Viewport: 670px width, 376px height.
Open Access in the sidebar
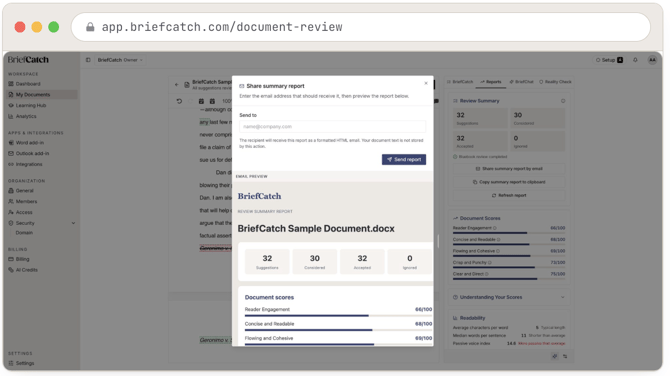(x=20, y=212)
